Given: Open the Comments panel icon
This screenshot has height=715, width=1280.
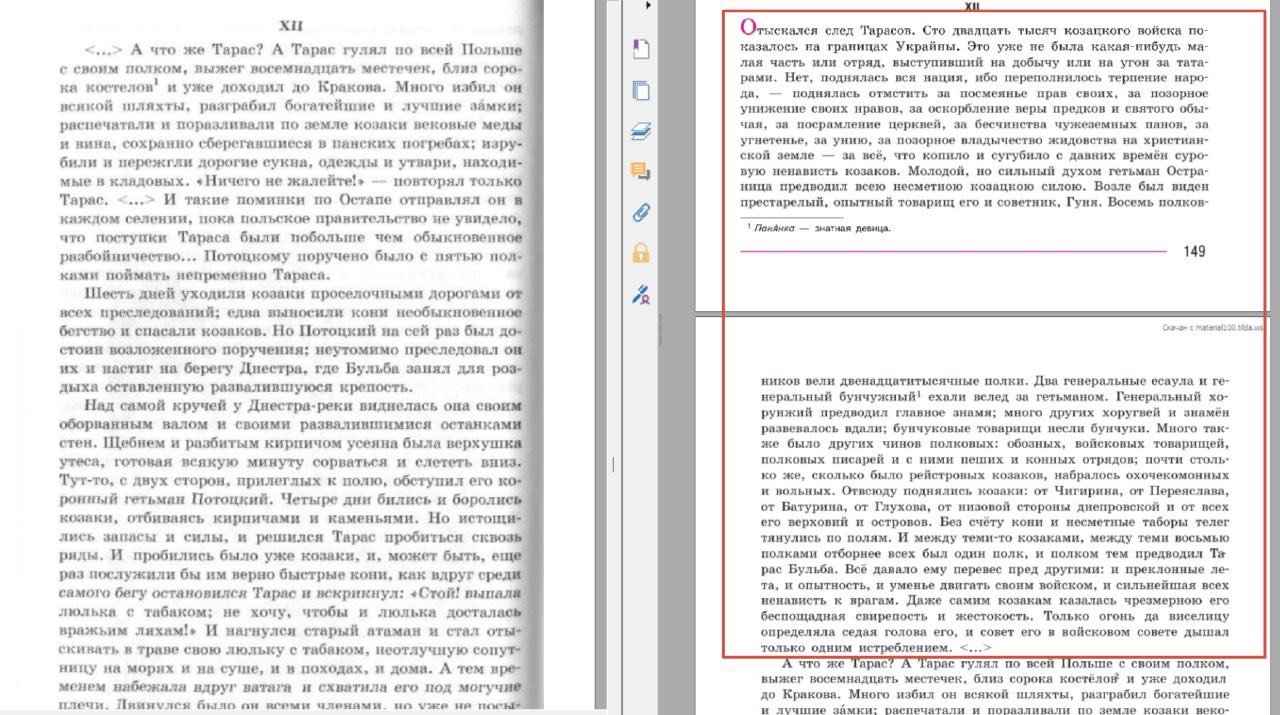Looking at the screenshot, I should (x=640, y=172).
